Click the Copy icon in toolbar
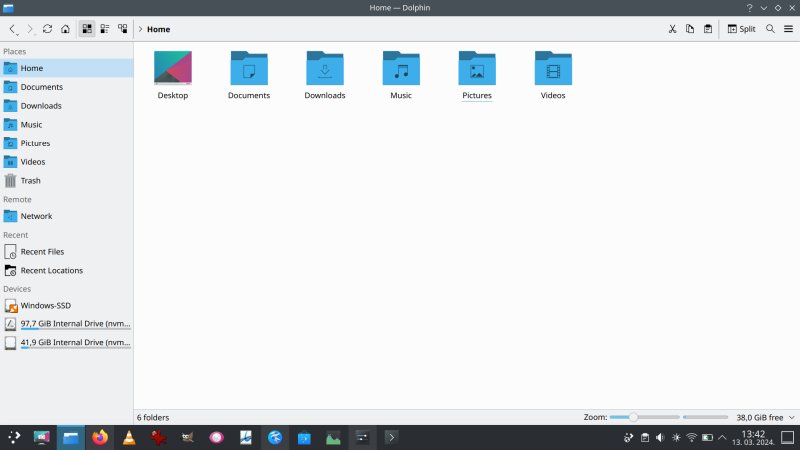Image resolution: width=800 pixels, height=450 pixels. pos(690,29)
